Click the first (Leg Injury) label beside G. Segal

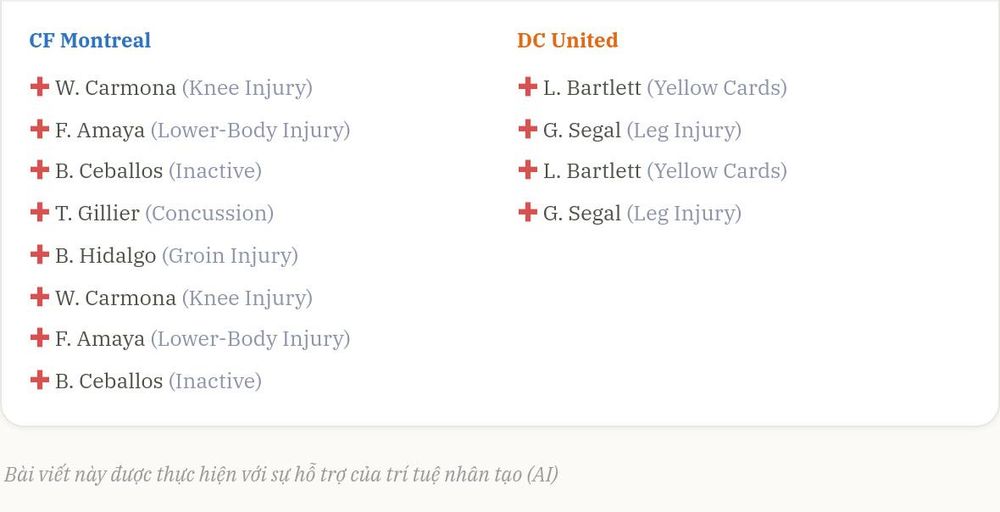(684, 130)
